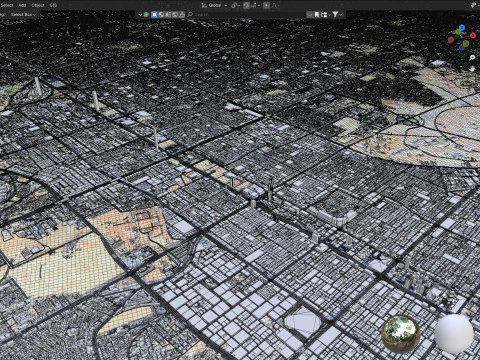
Task: Open the pivot point dropdown
Action: coord(236,5)
